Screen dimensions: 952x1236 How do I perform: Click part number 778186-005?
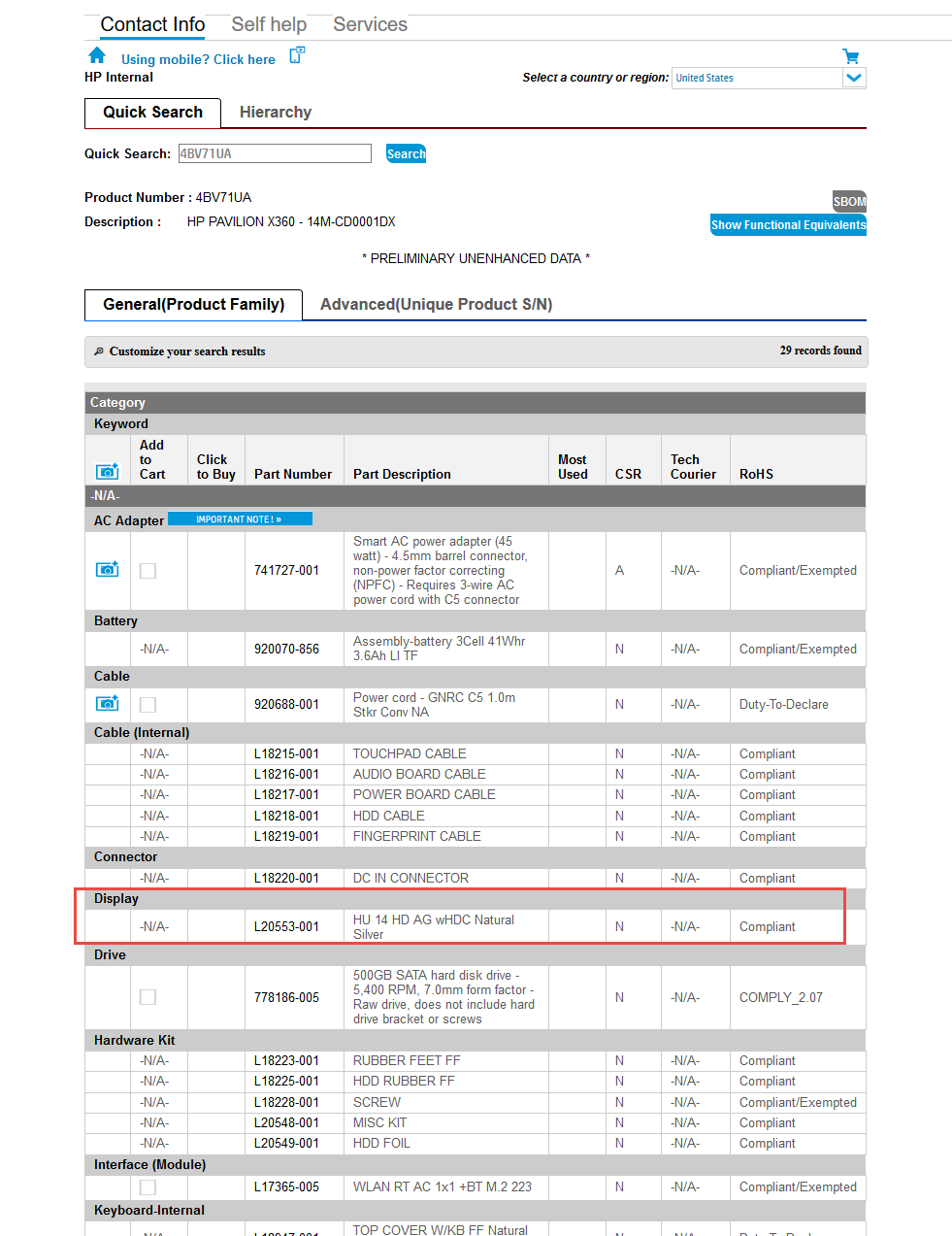tap(286, 997)
